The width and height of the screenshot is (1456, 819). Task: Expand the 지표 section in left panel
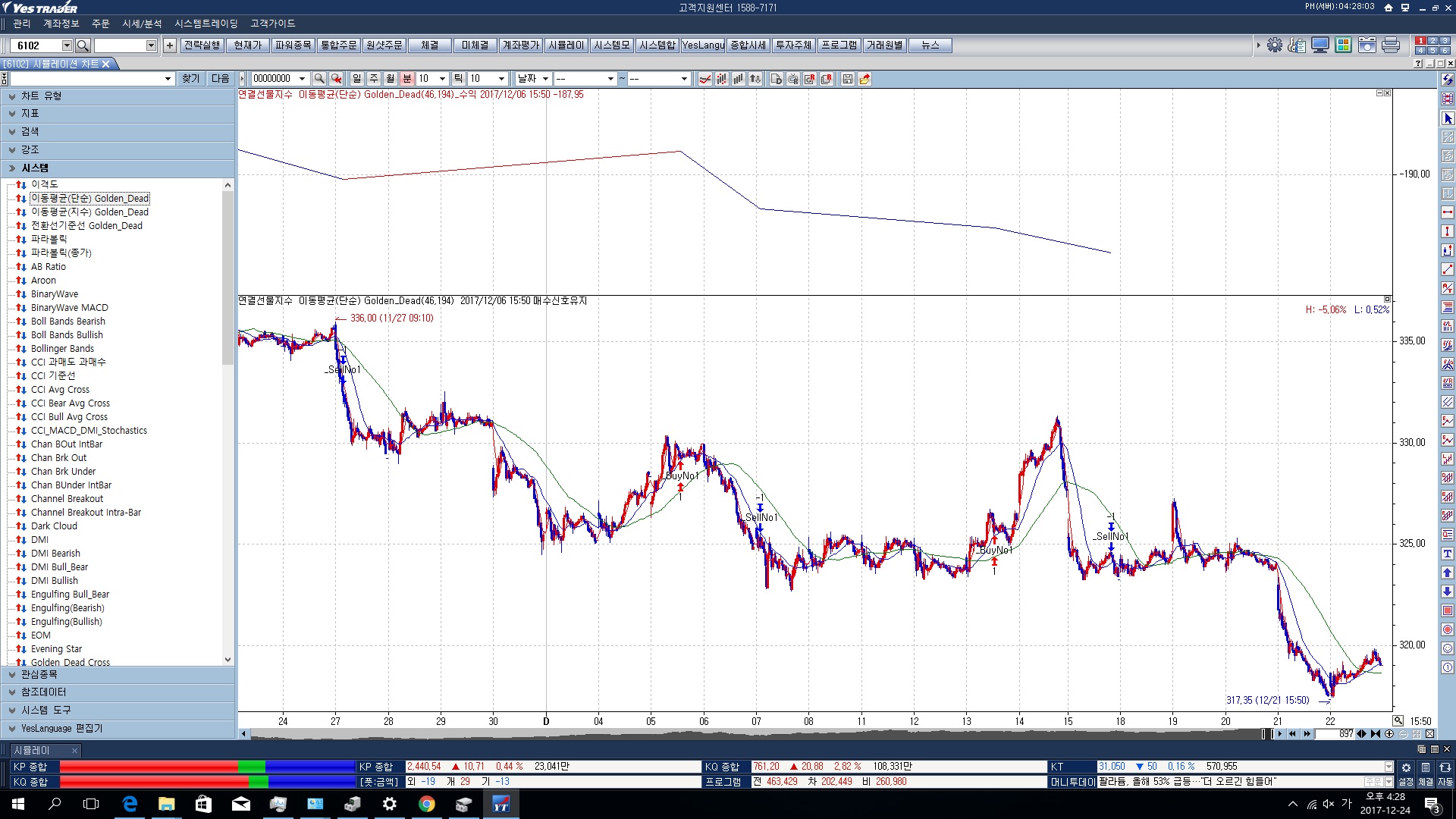pyautogui.click(x=30, y=114)
